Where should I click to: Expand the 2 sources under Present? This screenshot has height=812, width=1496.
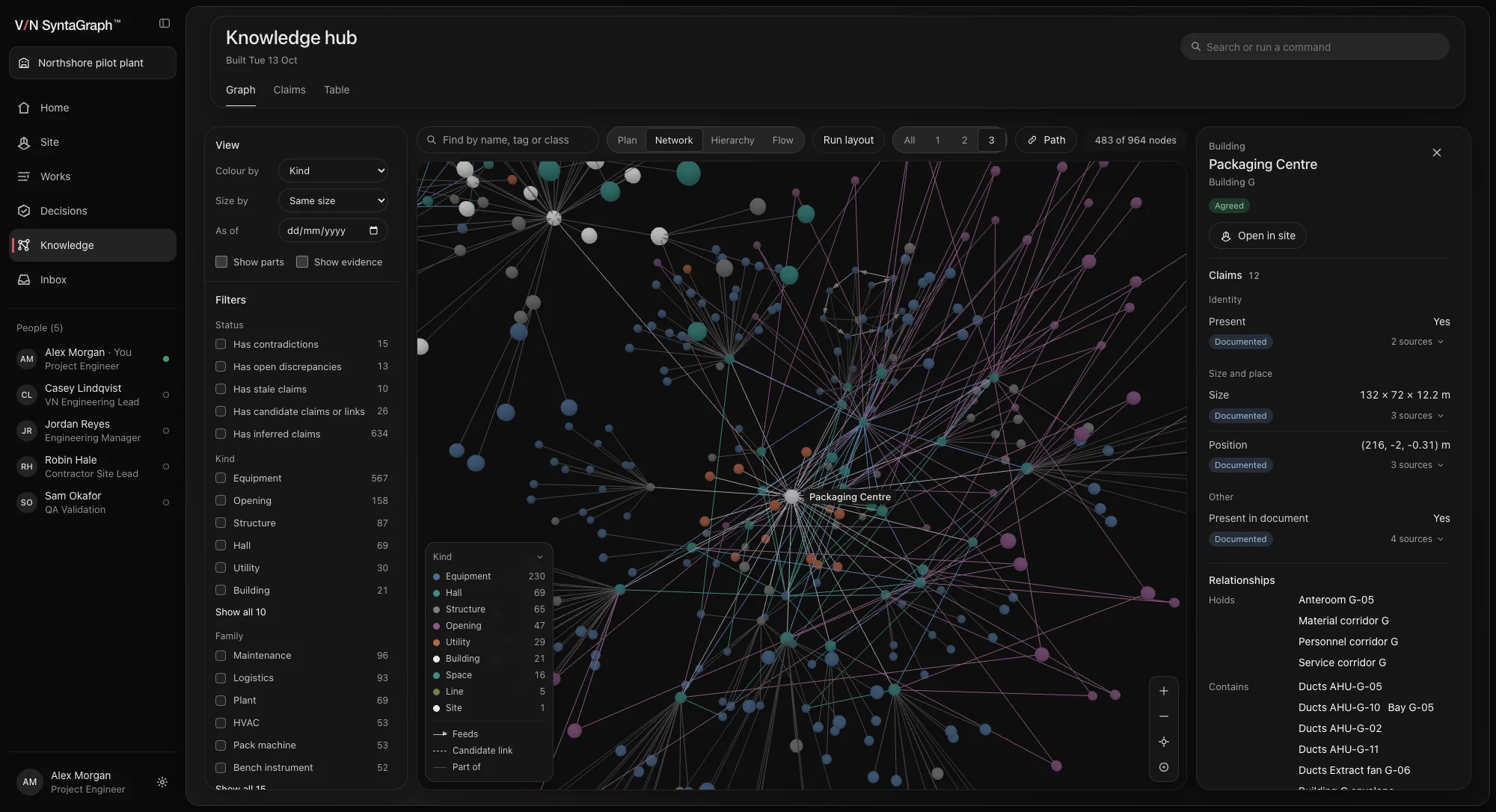(x=1417, y=342)
